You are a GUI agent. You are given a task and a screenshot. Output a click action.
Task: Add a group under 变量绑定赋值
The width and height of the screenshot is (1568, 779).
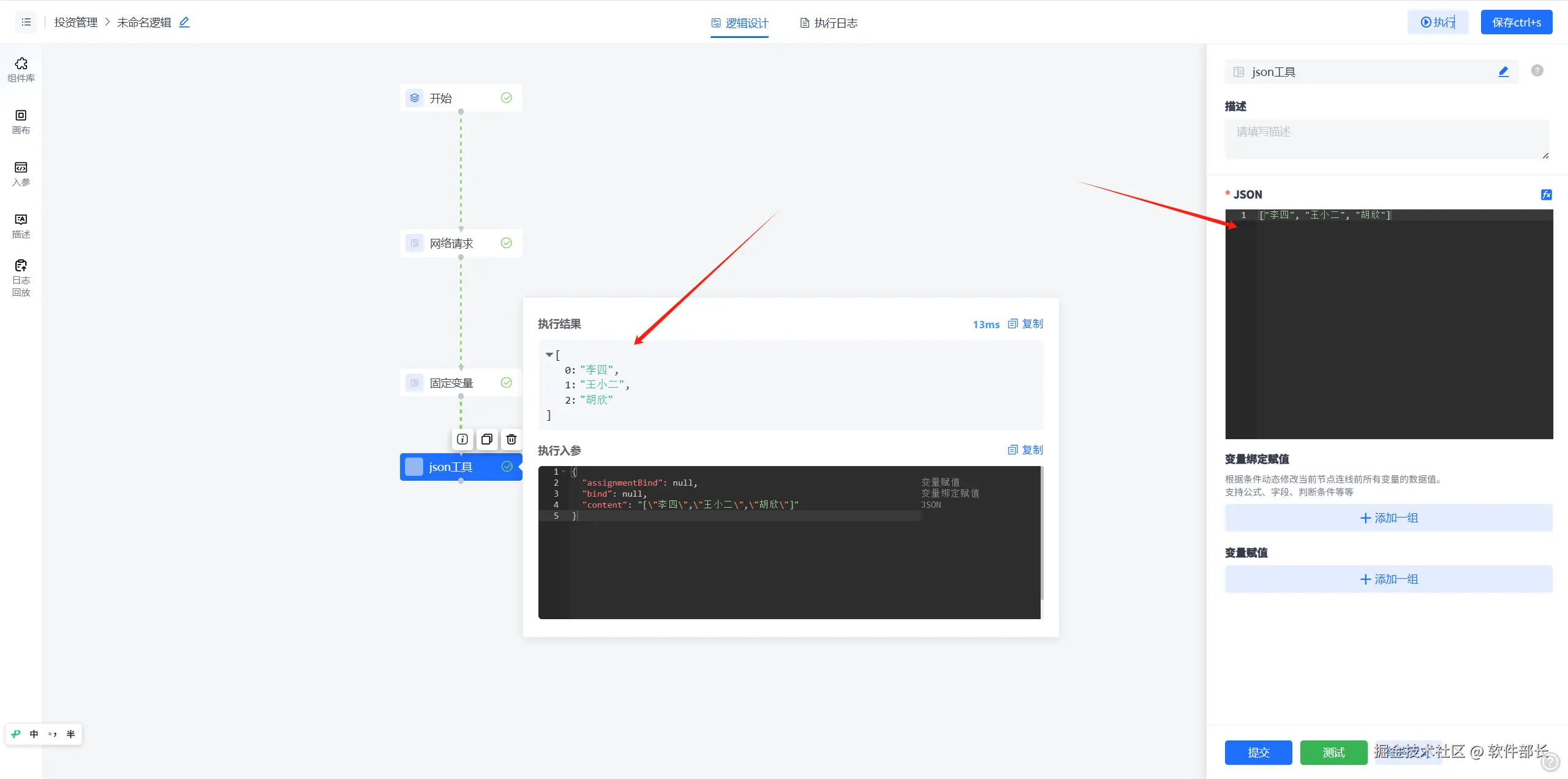coord(1388,518)
